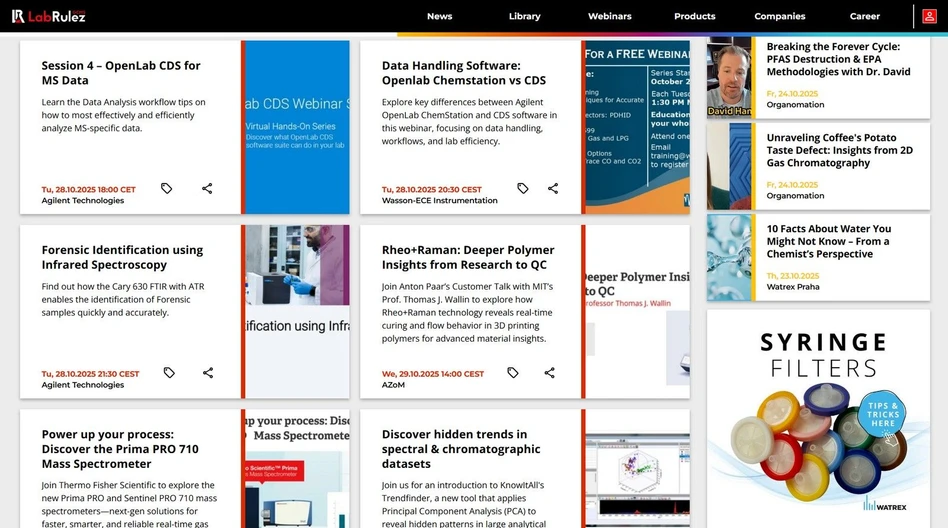948x528 pixels.
Task: Click 'Wasson-ECE Instrumentation' company name
Action: [440, 201]
